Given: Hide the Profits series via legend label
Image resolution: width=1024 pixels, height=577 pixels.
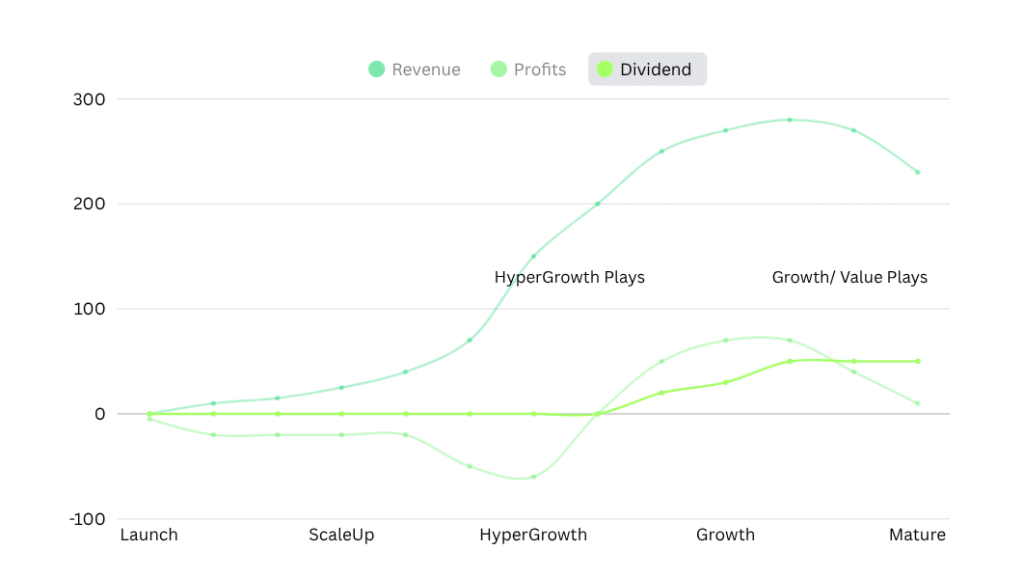Looking at the screenshot, I should point(540,70).
